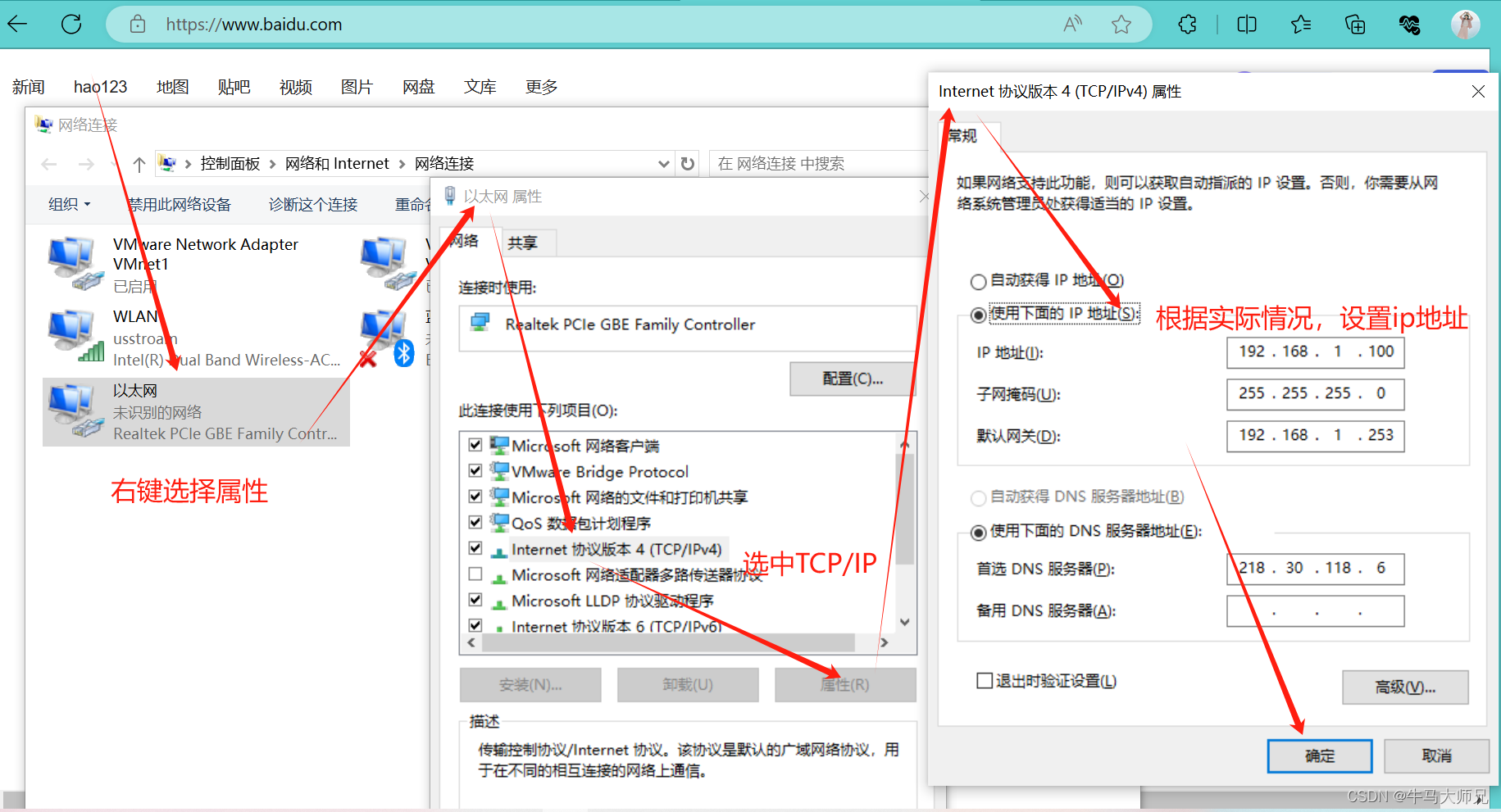
Task: Click the 首选 DNS 服务器 input field
Action: pos(1315,569)
